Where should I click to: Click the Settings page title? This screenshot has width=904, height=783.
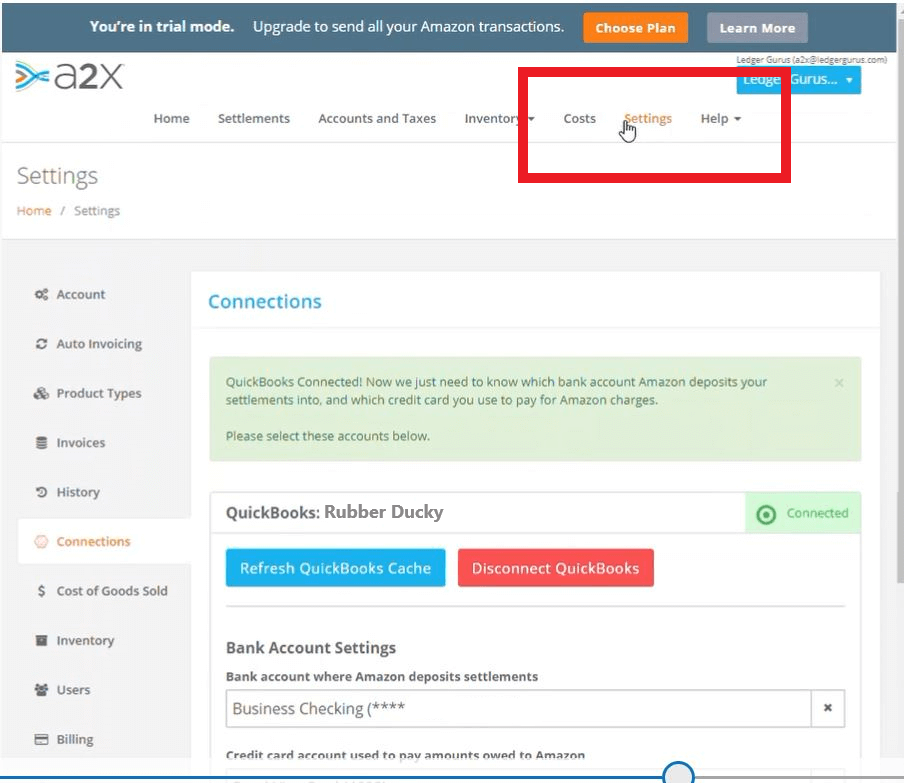pos(57,176)
